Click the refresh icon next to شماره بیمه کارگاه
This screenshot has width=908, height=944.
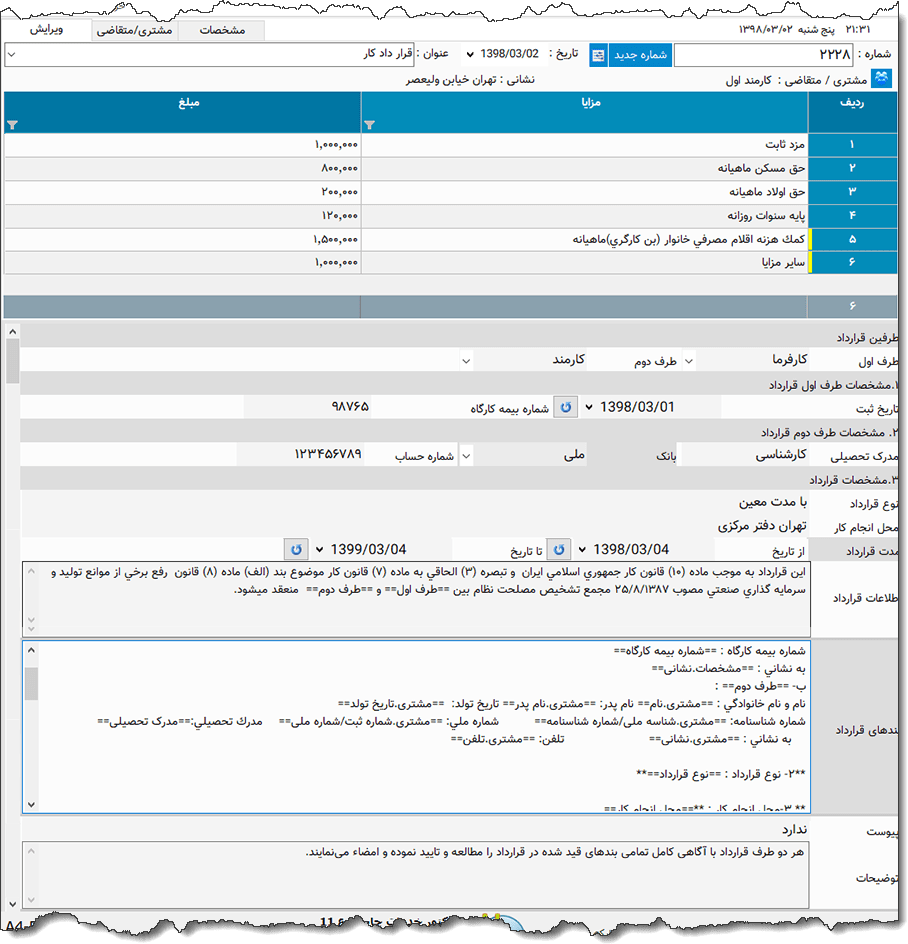tap(566, 406)
